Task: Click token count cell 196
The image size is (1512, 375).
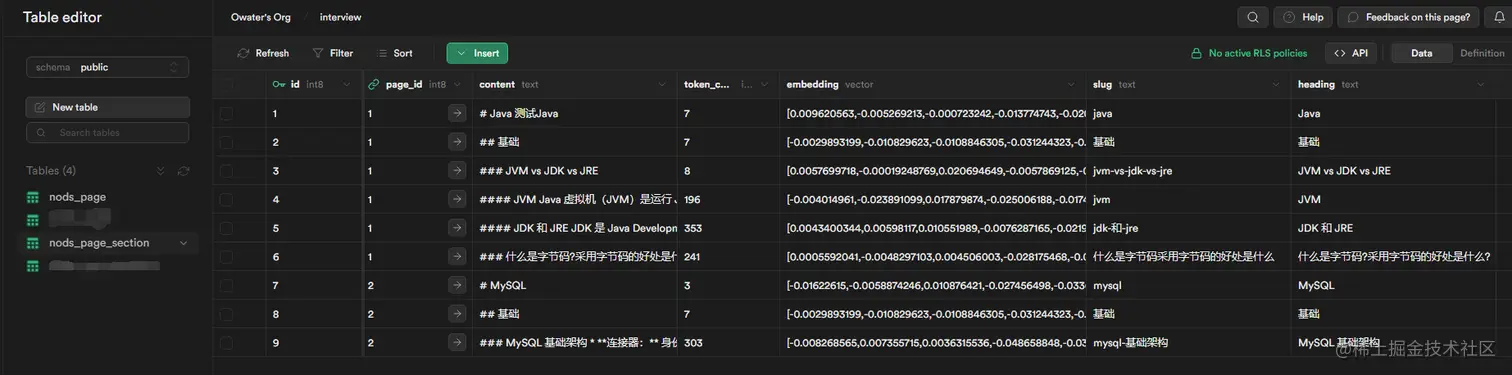Action: [x=728, y=199]
